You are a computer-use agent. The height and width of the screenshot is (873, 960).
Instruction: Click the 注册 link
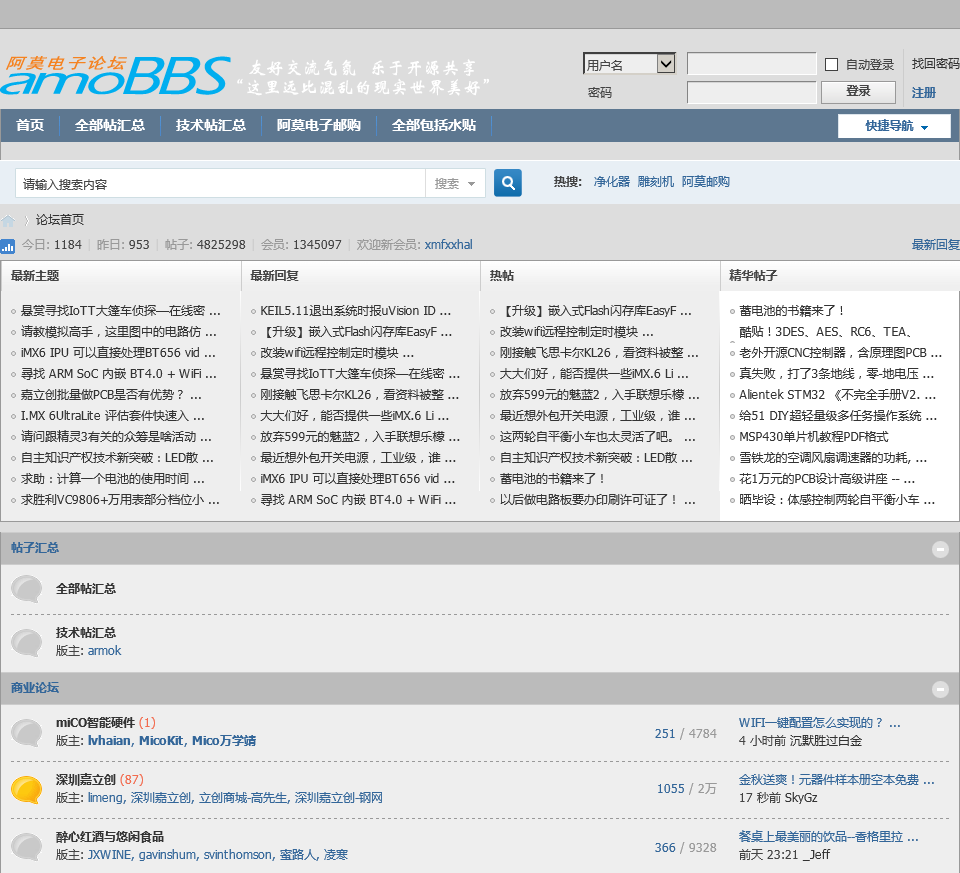click(x=923, y=92)
